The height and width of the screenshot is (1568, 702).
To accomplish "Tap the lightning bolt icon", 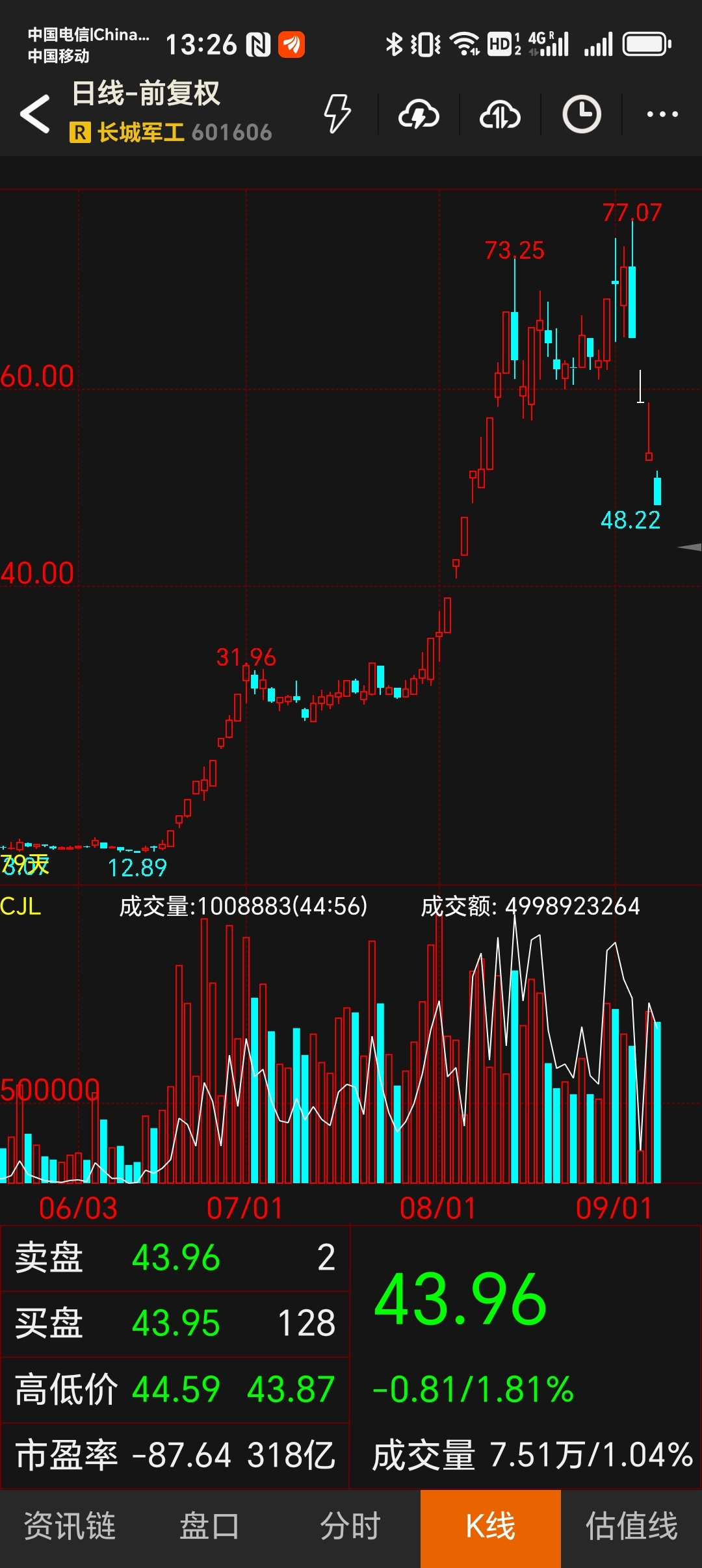I will coord(337,114).
